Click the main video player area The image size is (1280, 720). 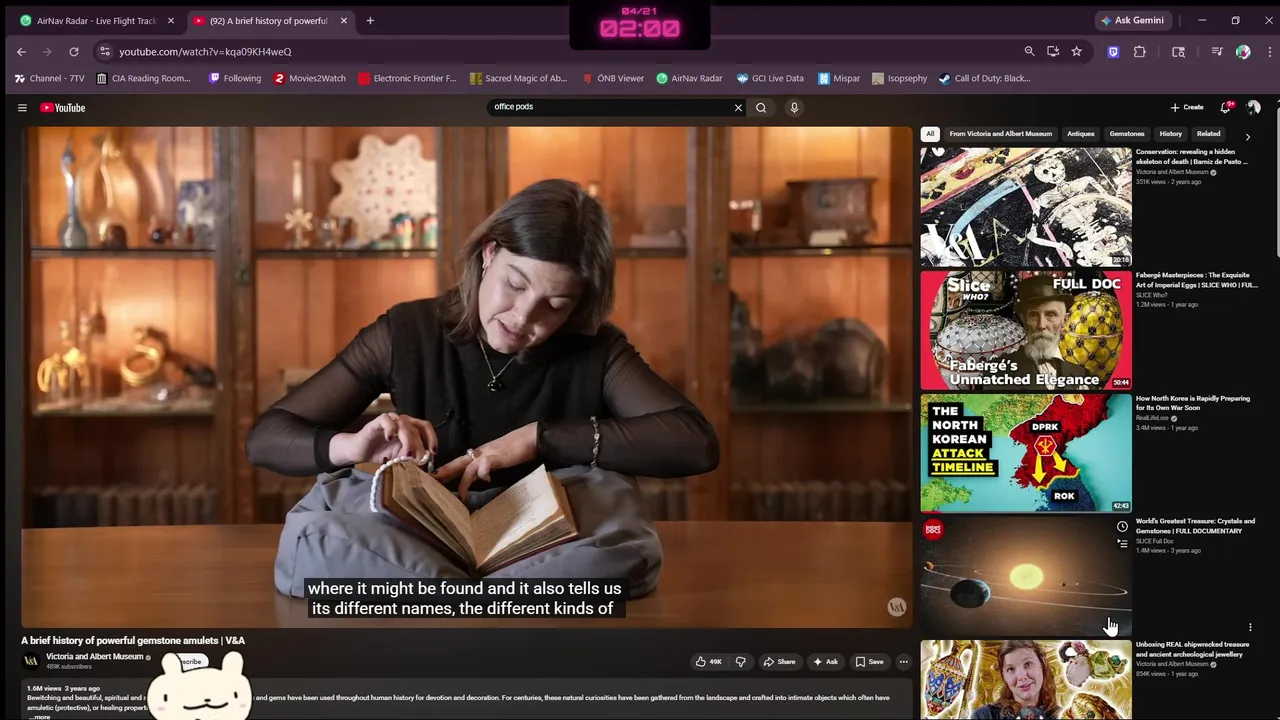tap(465, 377)
